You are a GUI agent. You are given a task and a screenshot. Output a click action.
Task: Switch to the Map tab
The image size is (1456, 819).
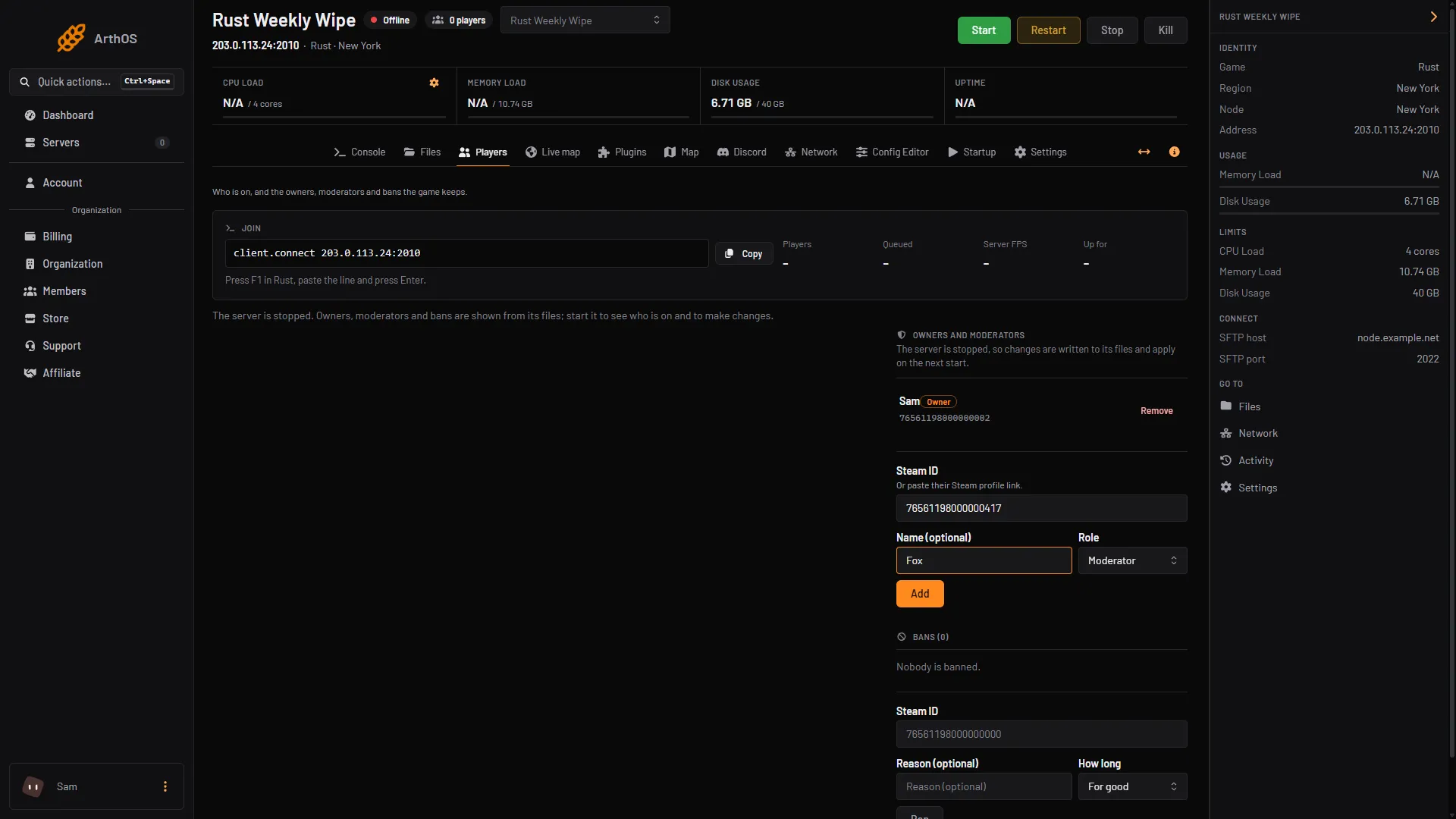(x=681, y=152)
